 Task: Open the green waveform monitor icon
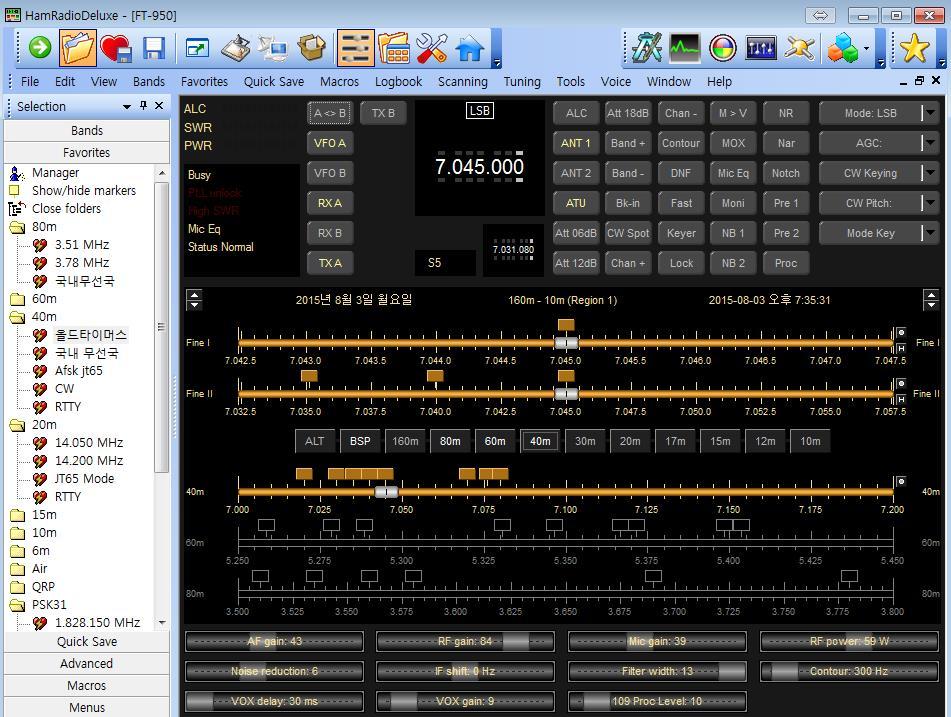tap(685, 47)
